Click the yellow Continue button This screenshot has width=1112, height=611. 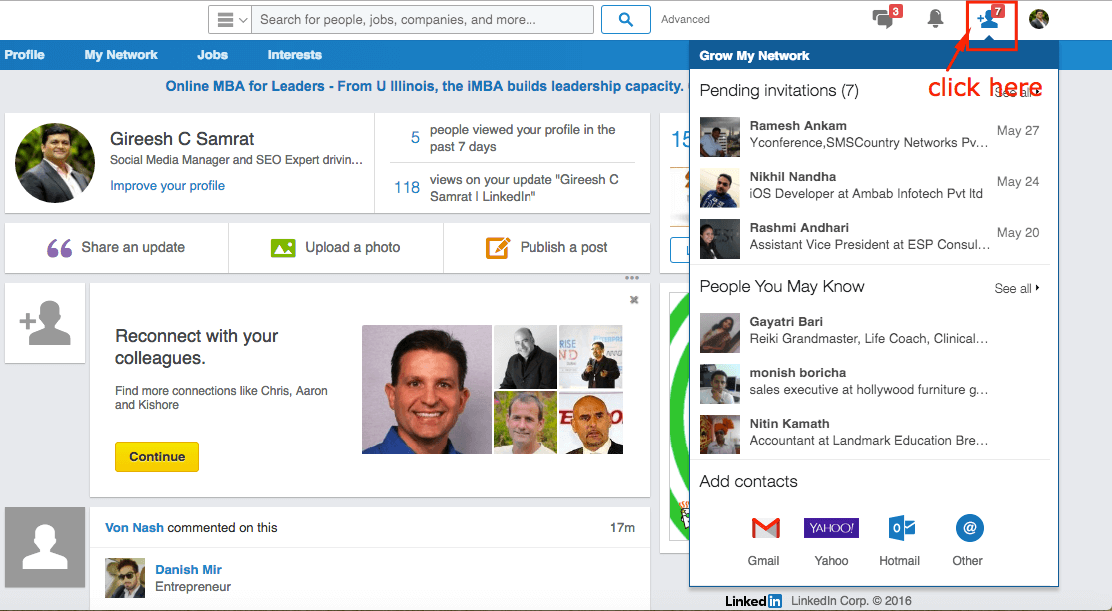coord(157,457)
